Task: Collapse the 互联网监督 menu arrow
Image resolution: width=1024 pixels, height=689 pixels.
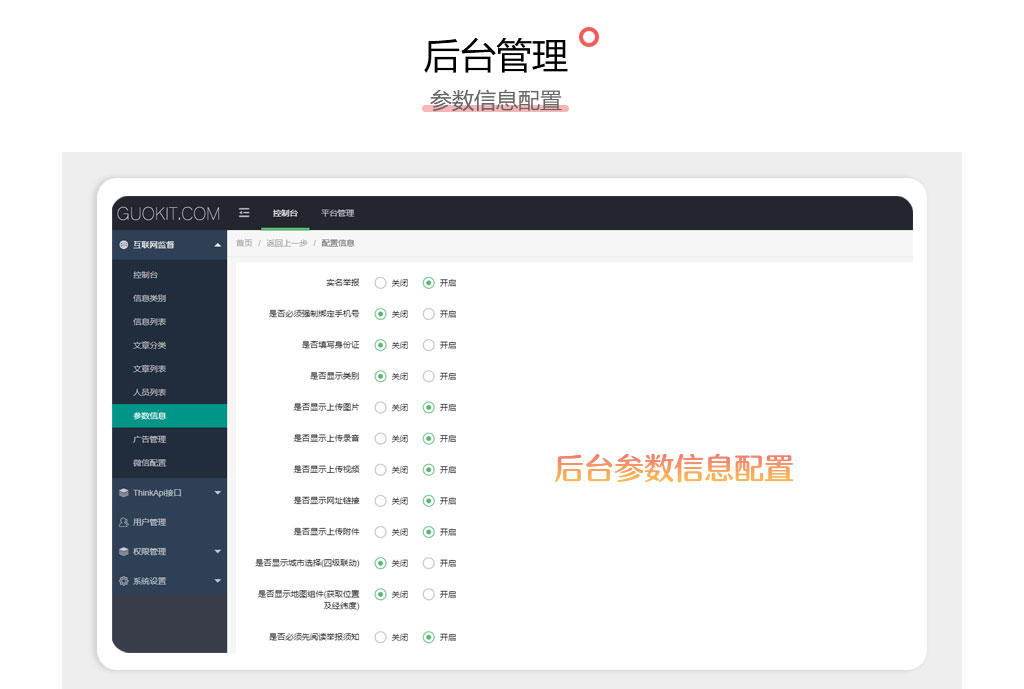Action: click(218, 245)
